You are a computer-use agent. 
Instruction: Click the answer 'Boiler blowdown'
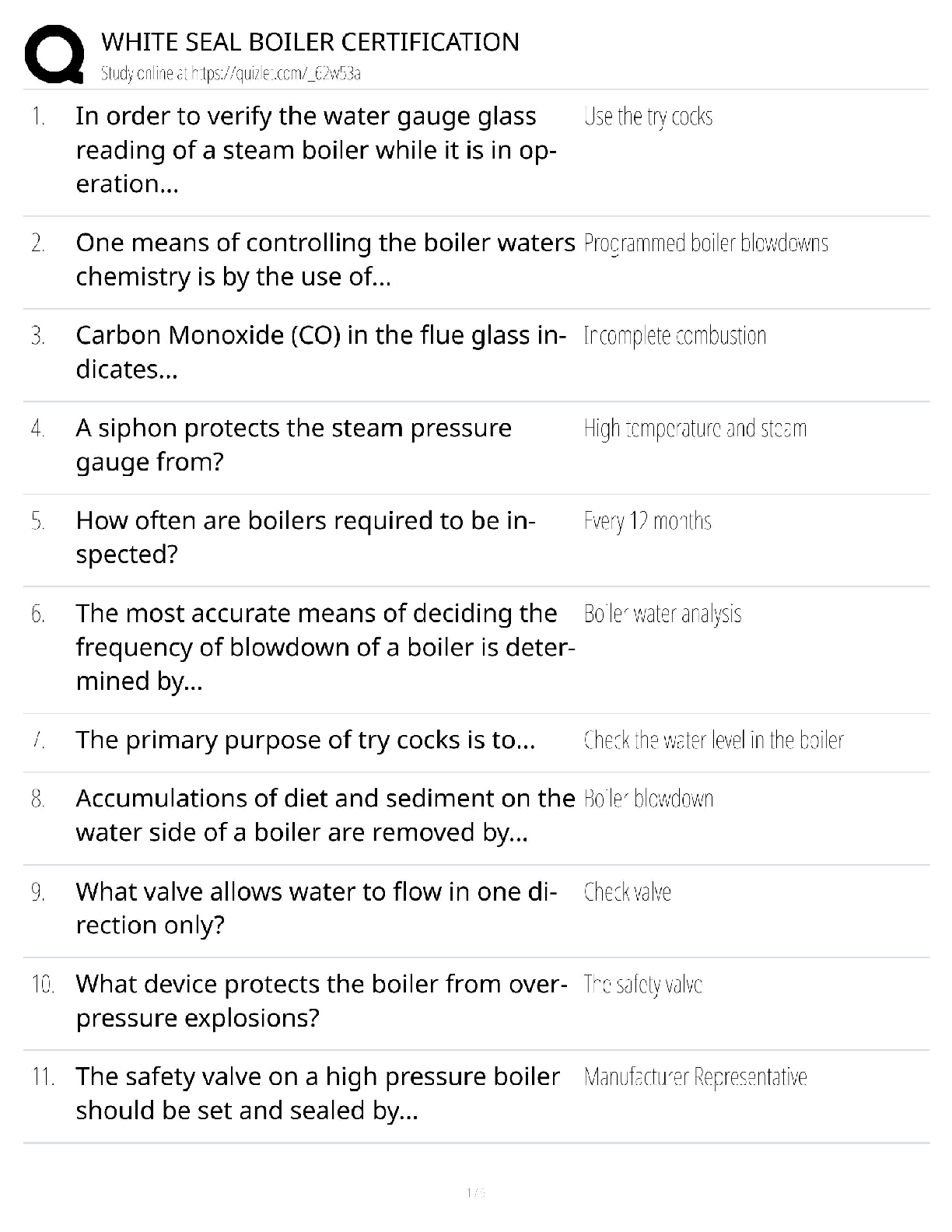648,799
